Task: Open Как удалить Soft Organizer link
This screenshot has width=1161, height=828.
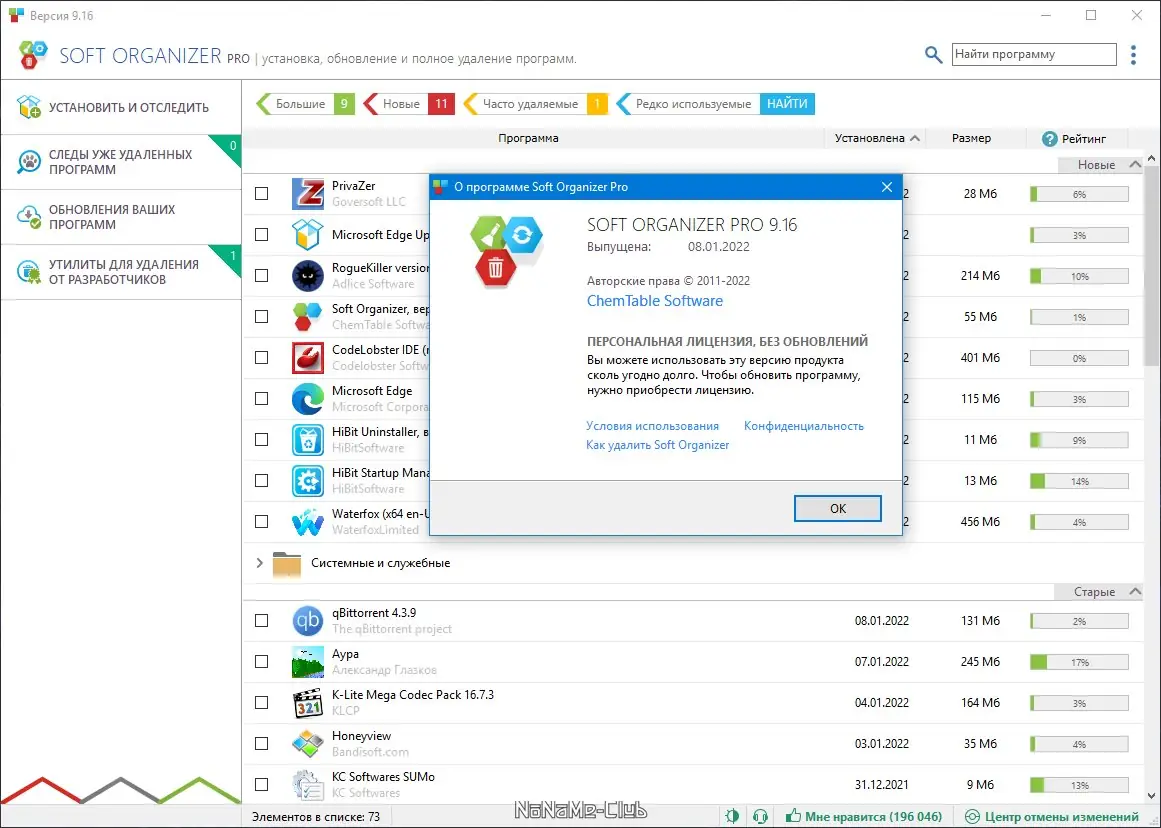Action: [658, 445]
